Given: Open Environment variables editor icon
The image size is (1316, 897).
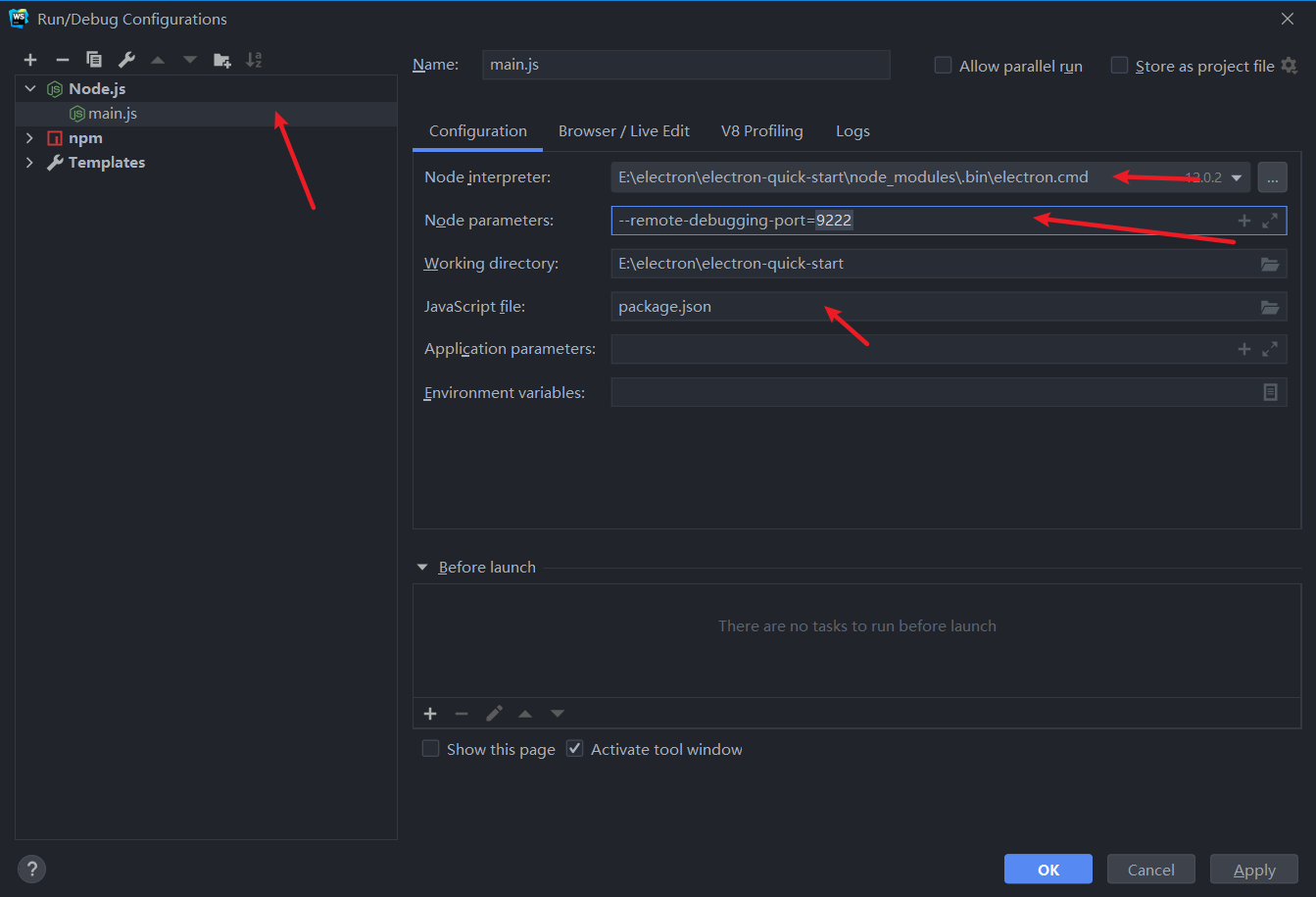Looking at the screenshot, I should click(1270, 392).
